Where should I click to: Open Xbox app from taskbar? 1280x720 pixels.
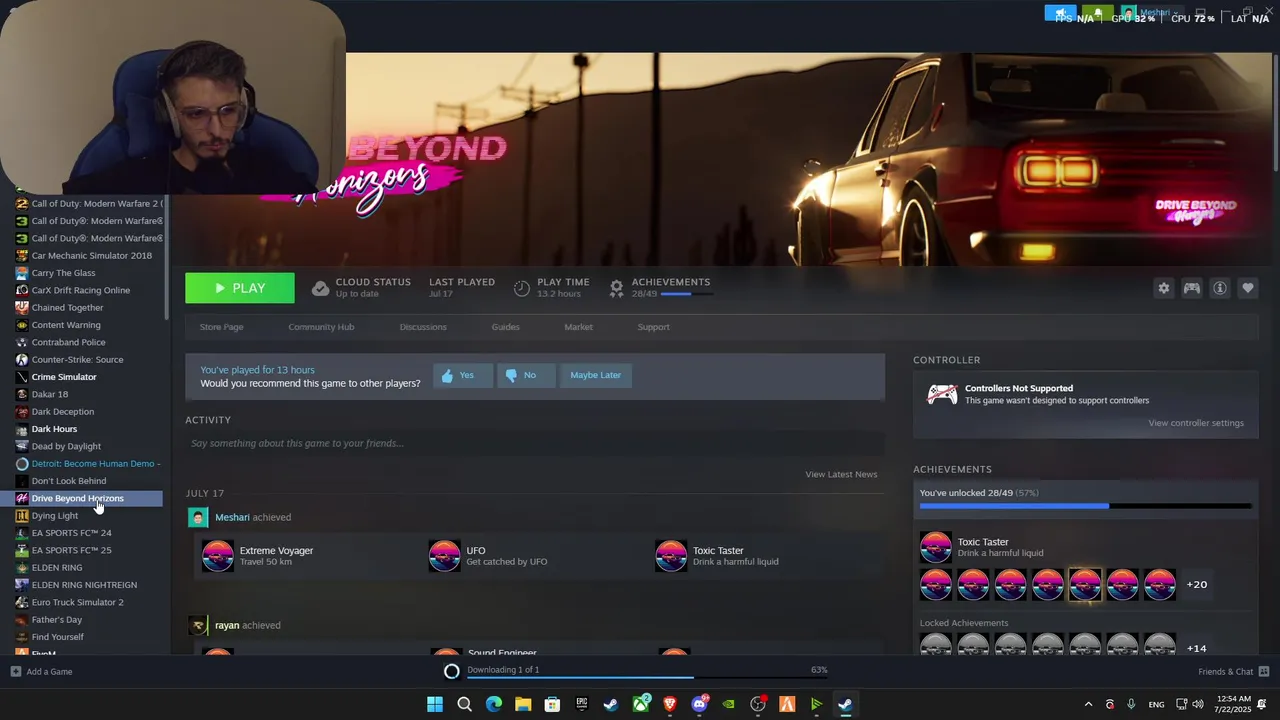tap(641, 704)
